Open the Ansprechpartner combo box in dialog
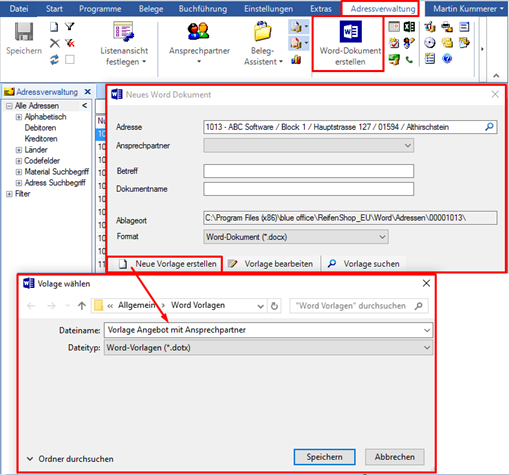Viewport: 509px width, 475px height. [x=309, y=146]
